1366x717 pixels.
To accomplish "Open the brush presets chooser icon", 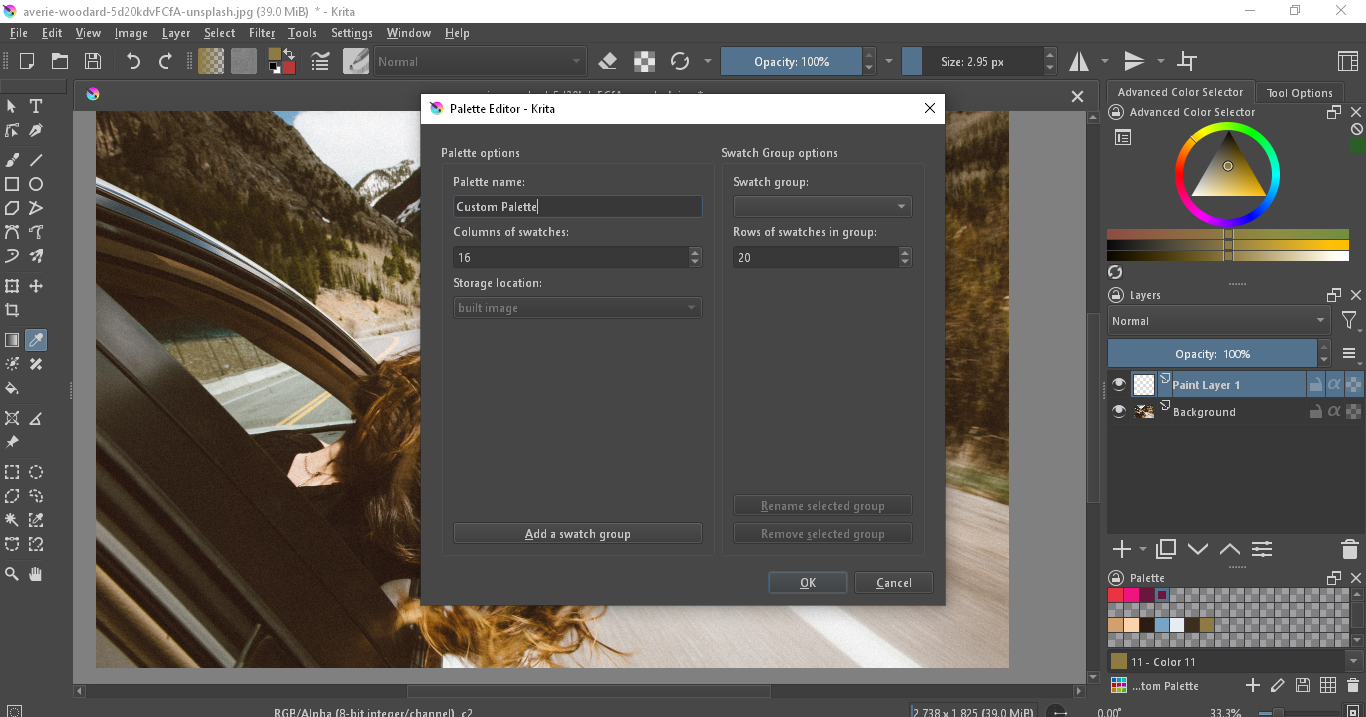I will (x=356, y=61).
